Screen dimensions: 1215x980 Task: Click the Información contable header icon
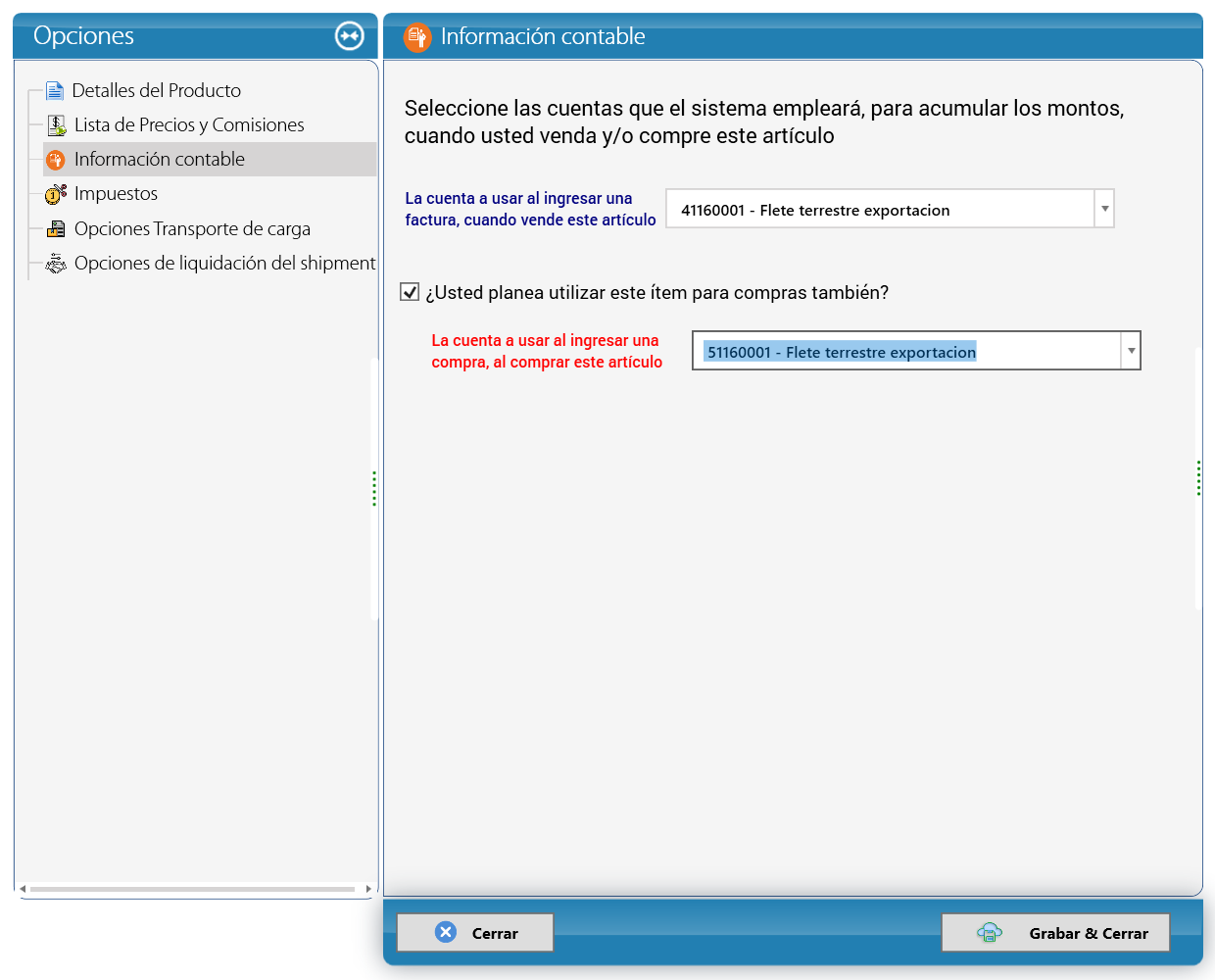pyautogui.click(x=417, y=37)
